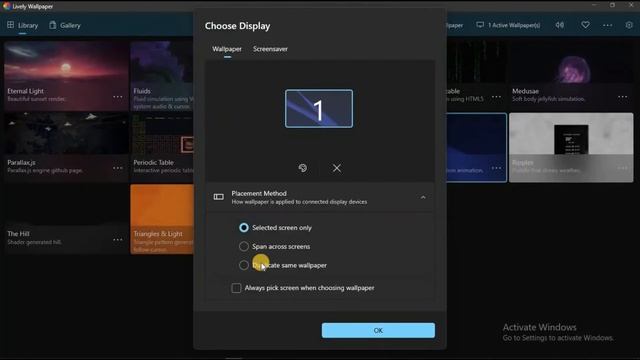Open The Hill wallpaper options menu
Viewport: 640px width, 360px height.
click(118, 240)
